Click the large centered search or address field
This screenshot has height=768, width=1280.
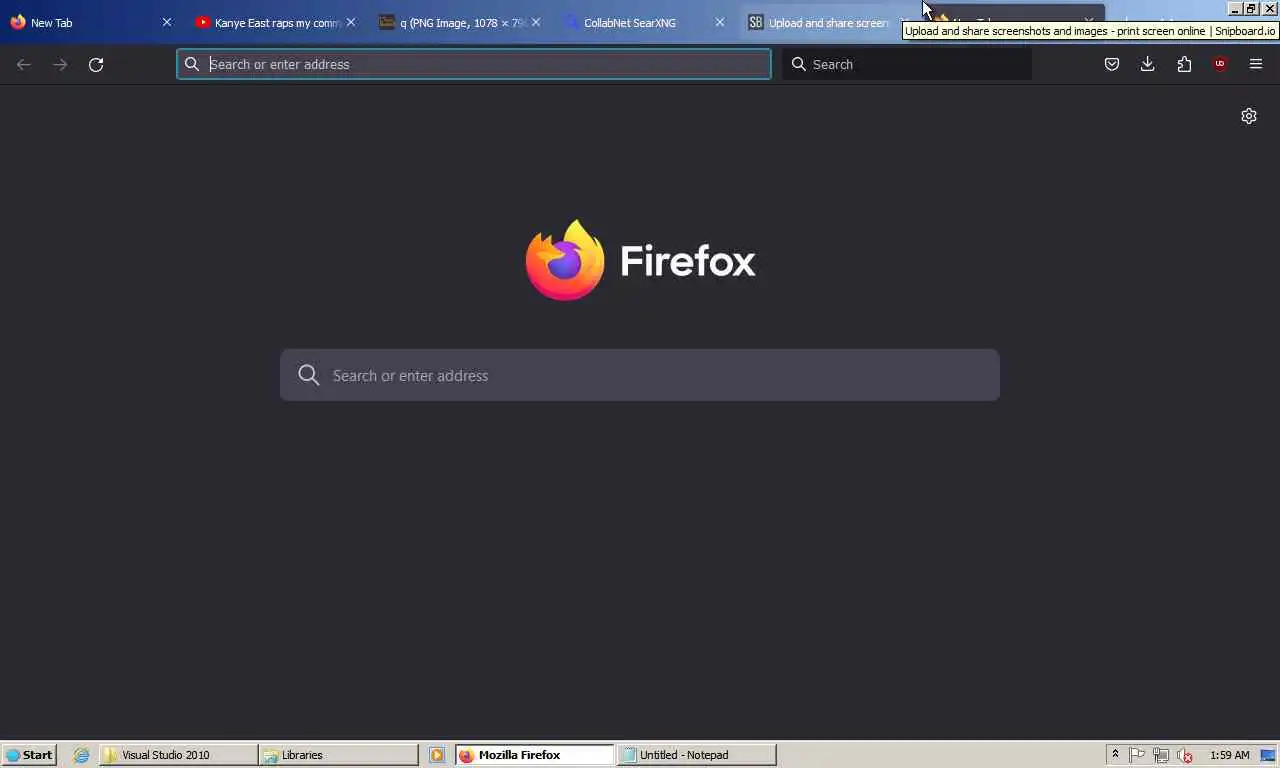(x=640, y=375)
